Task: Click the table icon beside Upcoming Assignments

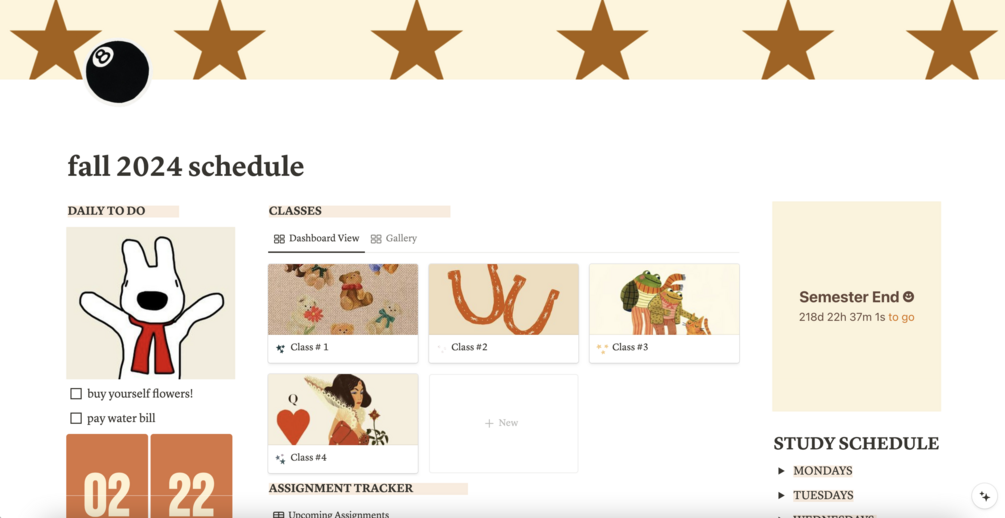Action: coord(278,515)
